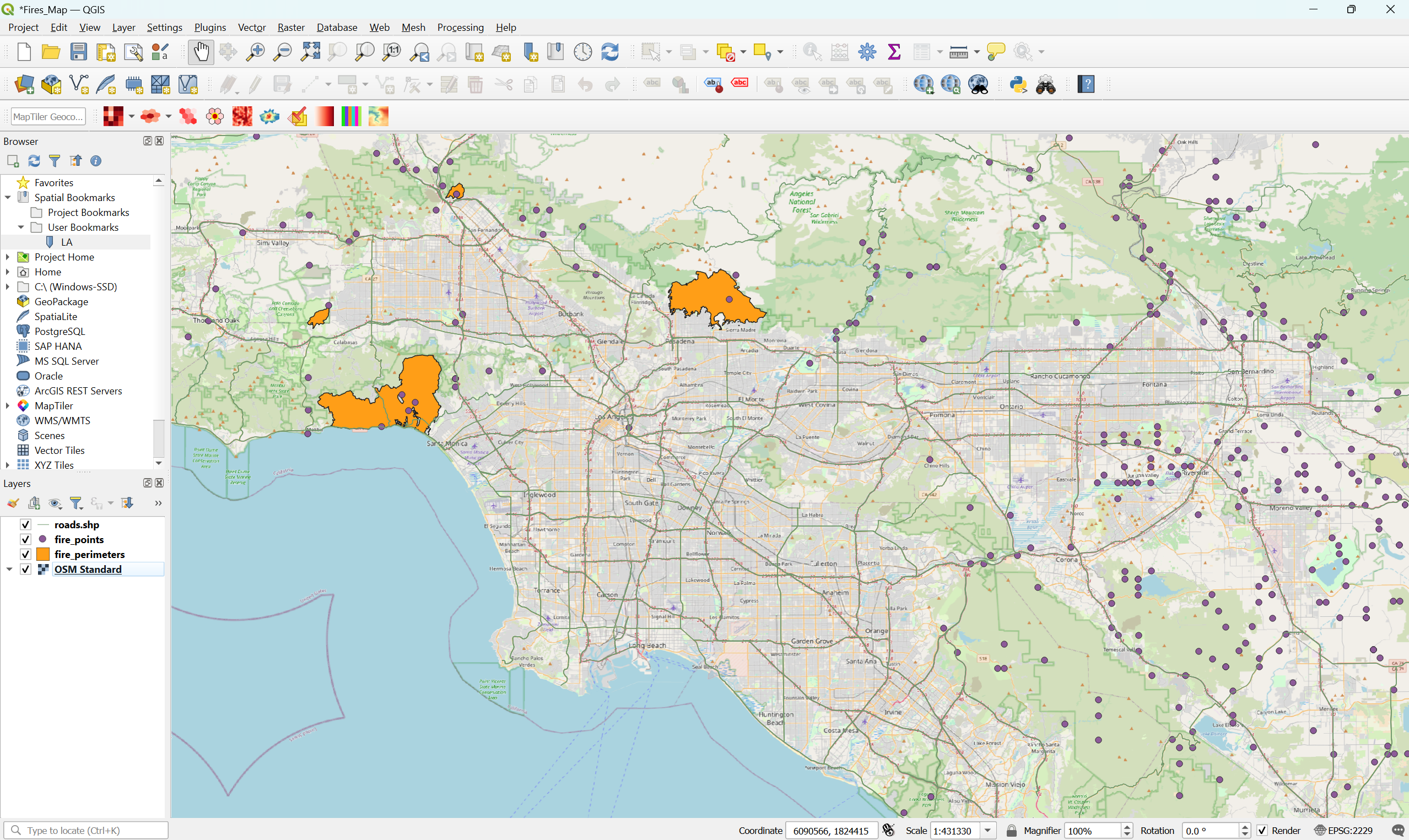
Task: Select the LA bookmark
Action: [66, 242]
